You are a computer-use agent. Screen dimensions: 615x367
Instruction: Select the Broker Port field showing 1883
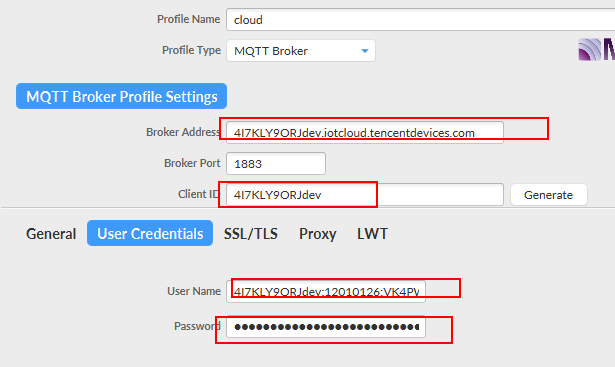coord(276,164)
